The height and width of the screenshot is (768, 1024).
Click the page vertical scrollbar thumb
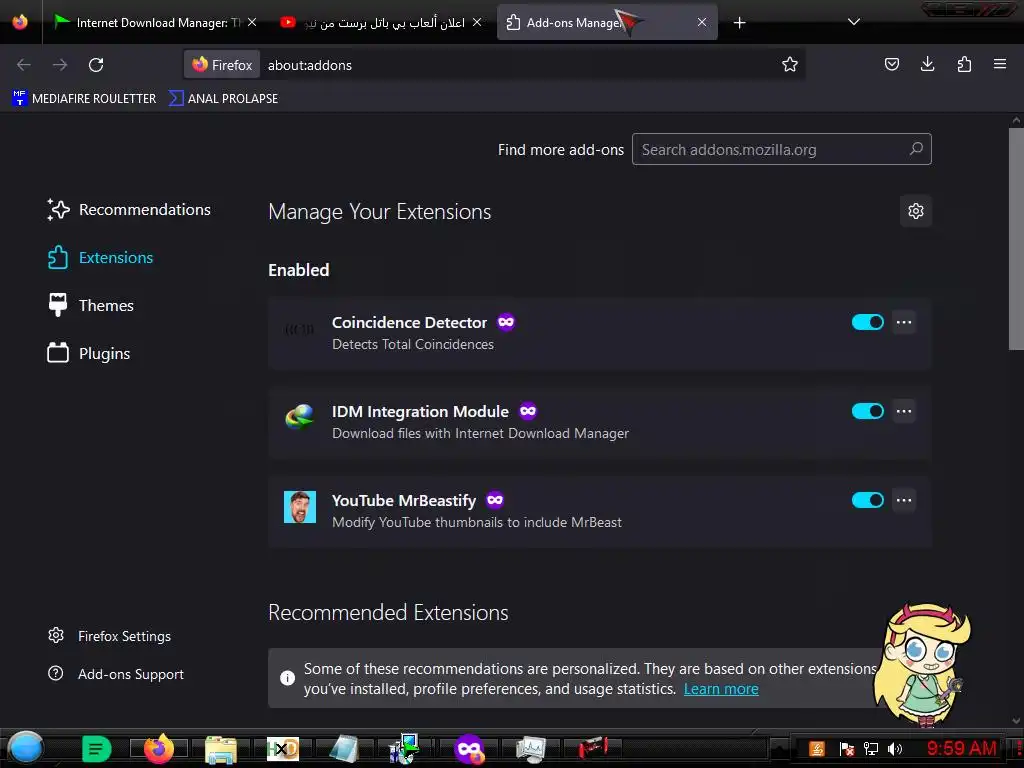[x=1016, y=238]
